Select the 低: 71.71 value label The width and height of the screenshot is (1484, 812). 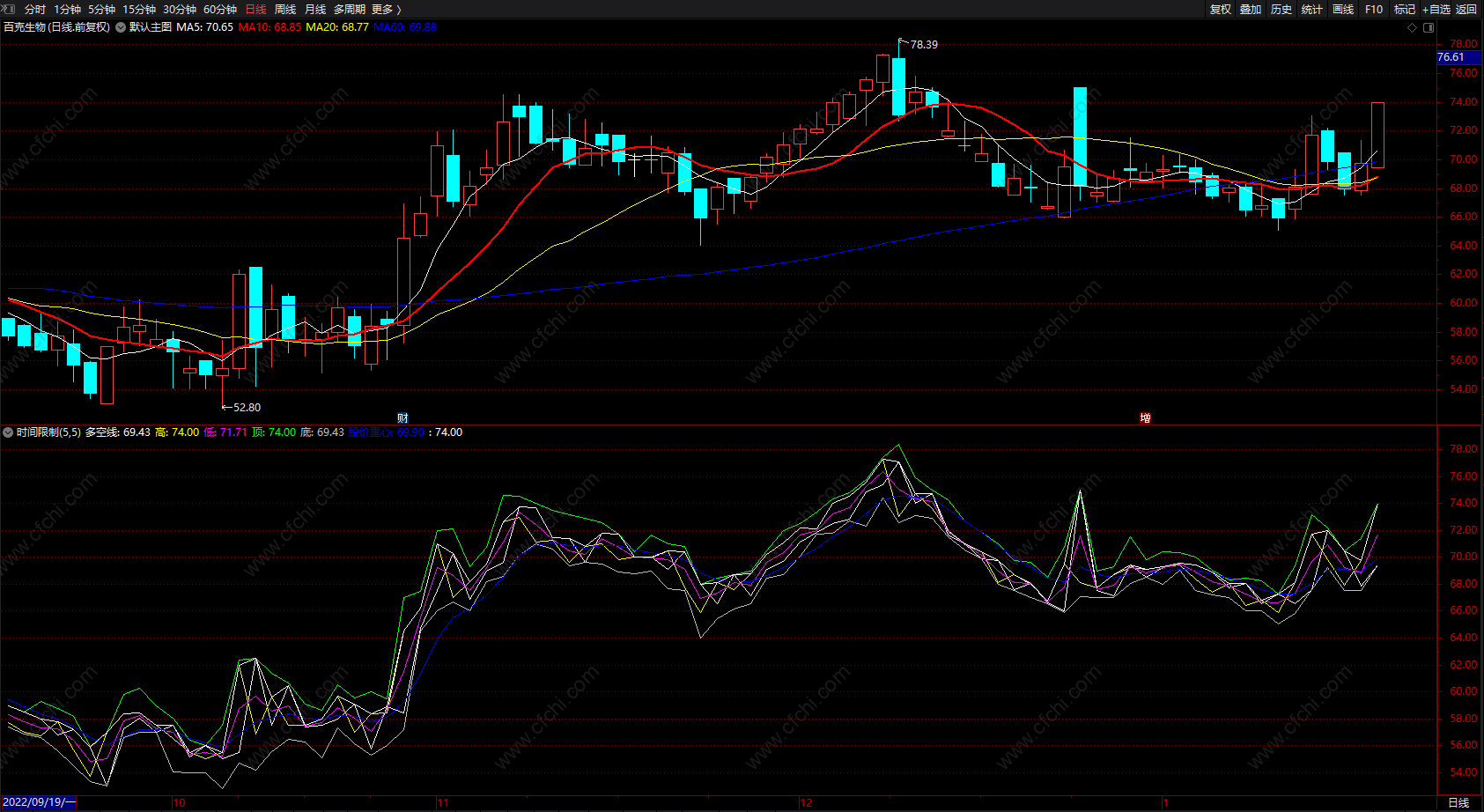tap(225, 432)
